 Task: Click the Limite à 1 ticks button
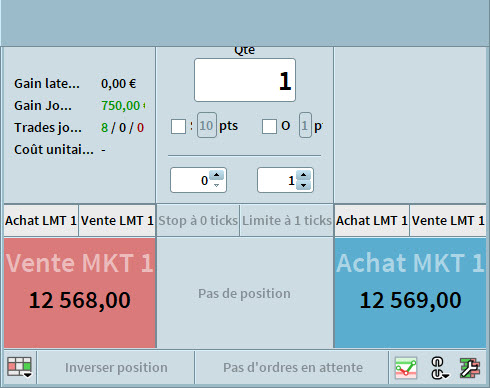[x=287, y=220]
